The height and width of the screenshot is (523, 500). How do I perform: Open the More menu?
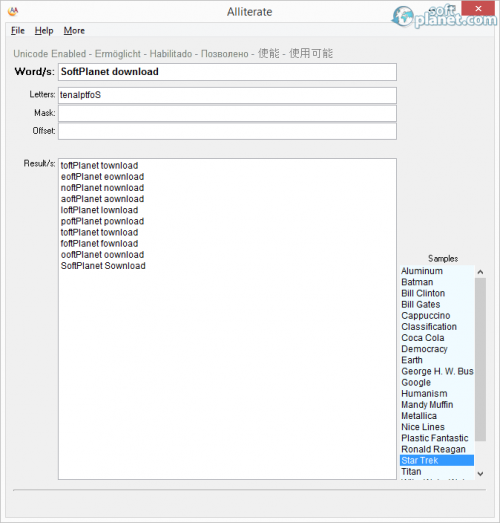coord(74,31)
